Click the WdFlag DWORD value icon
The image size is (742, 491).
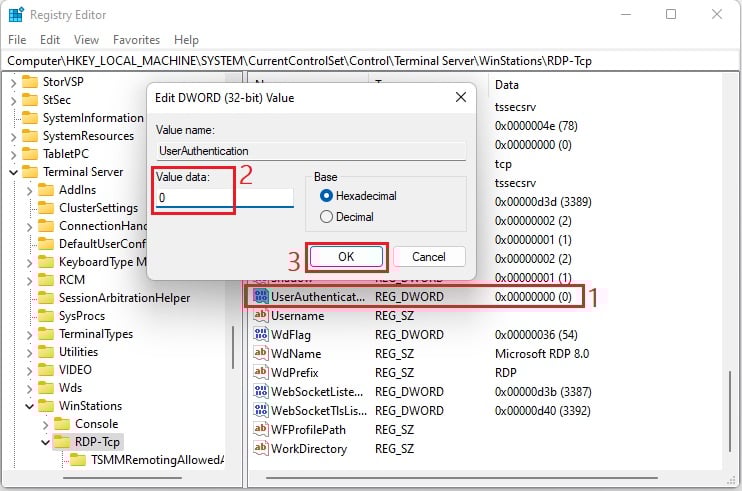260,334
